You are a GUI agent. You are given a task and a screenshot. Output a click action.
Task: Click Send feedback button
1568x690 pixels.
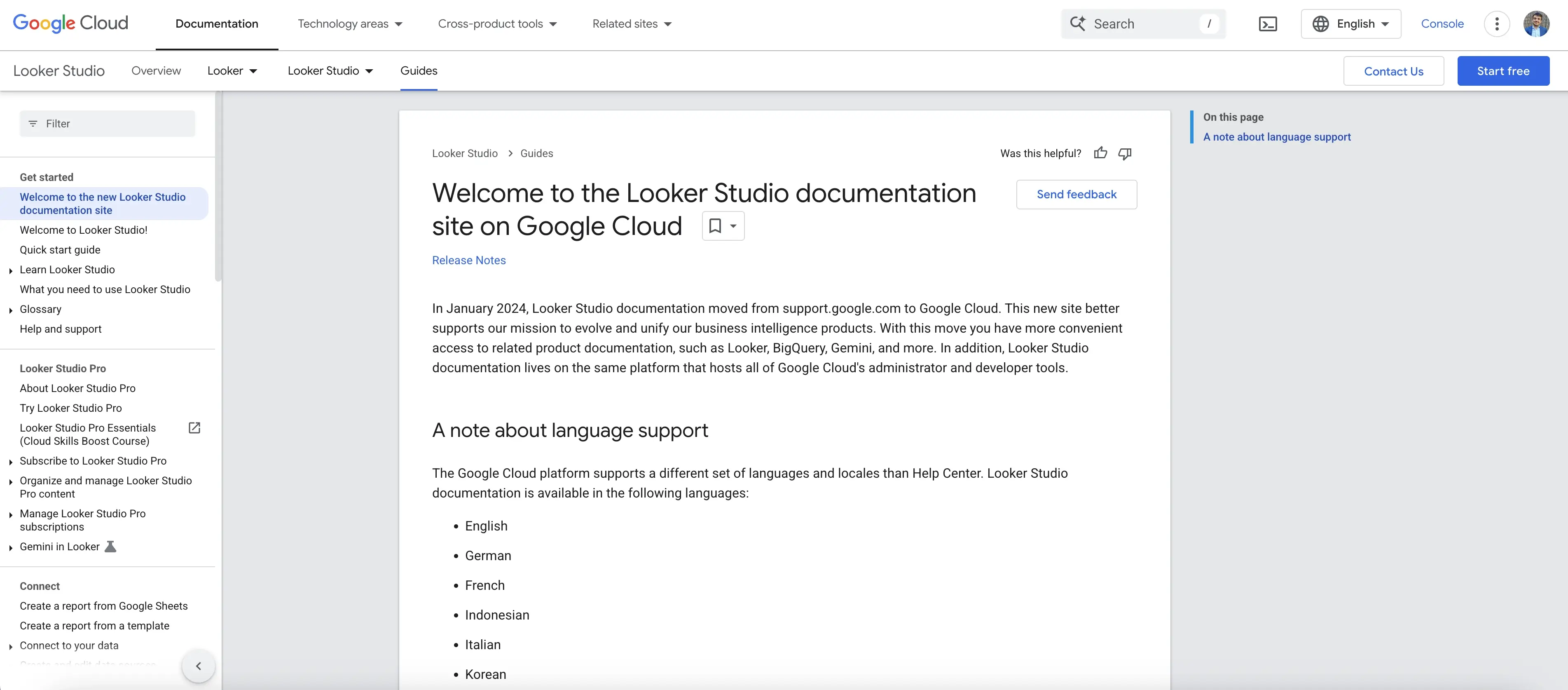point(1076,194)
